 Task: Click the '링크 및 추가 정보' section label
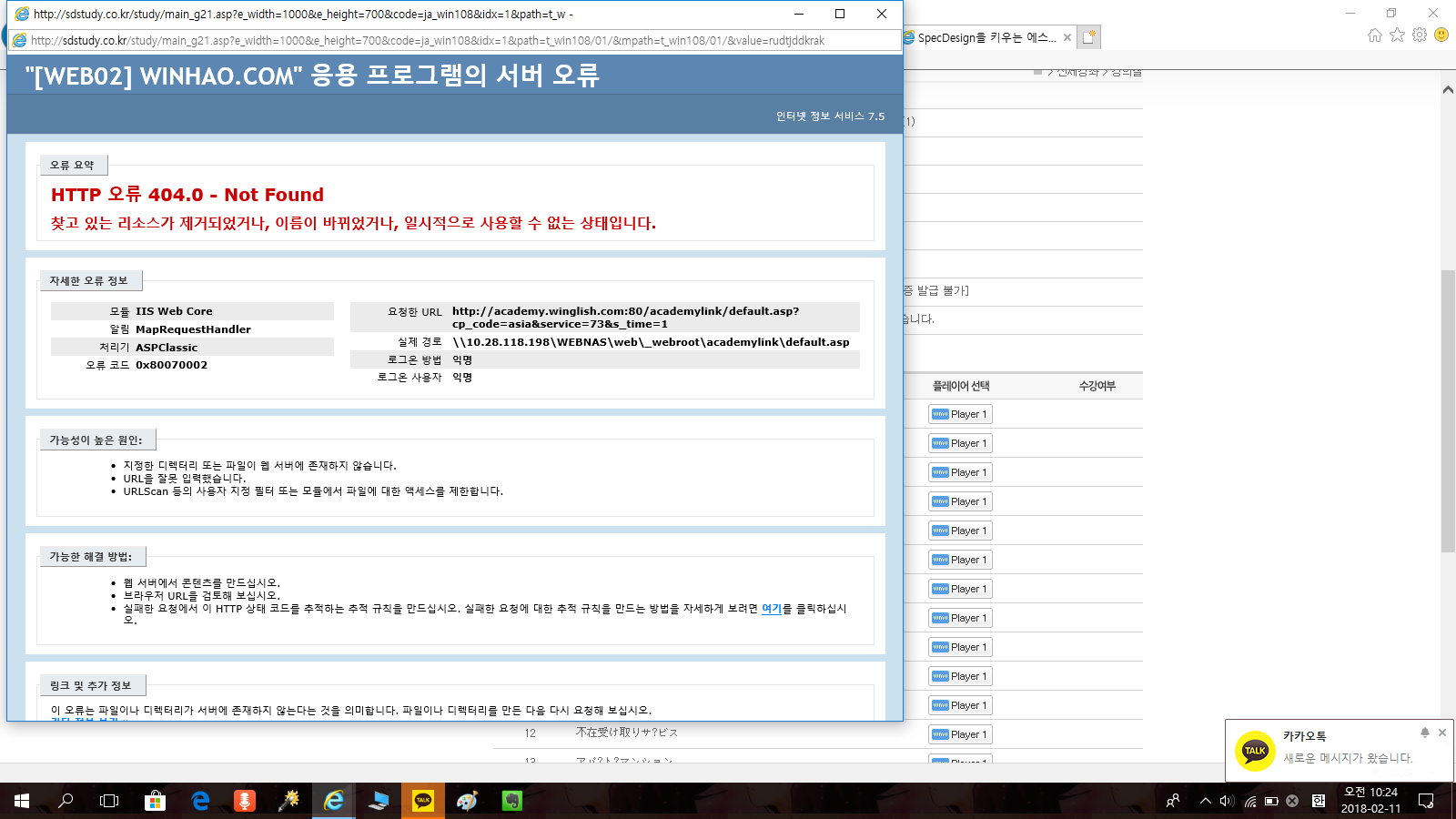(x=91, y=686)
